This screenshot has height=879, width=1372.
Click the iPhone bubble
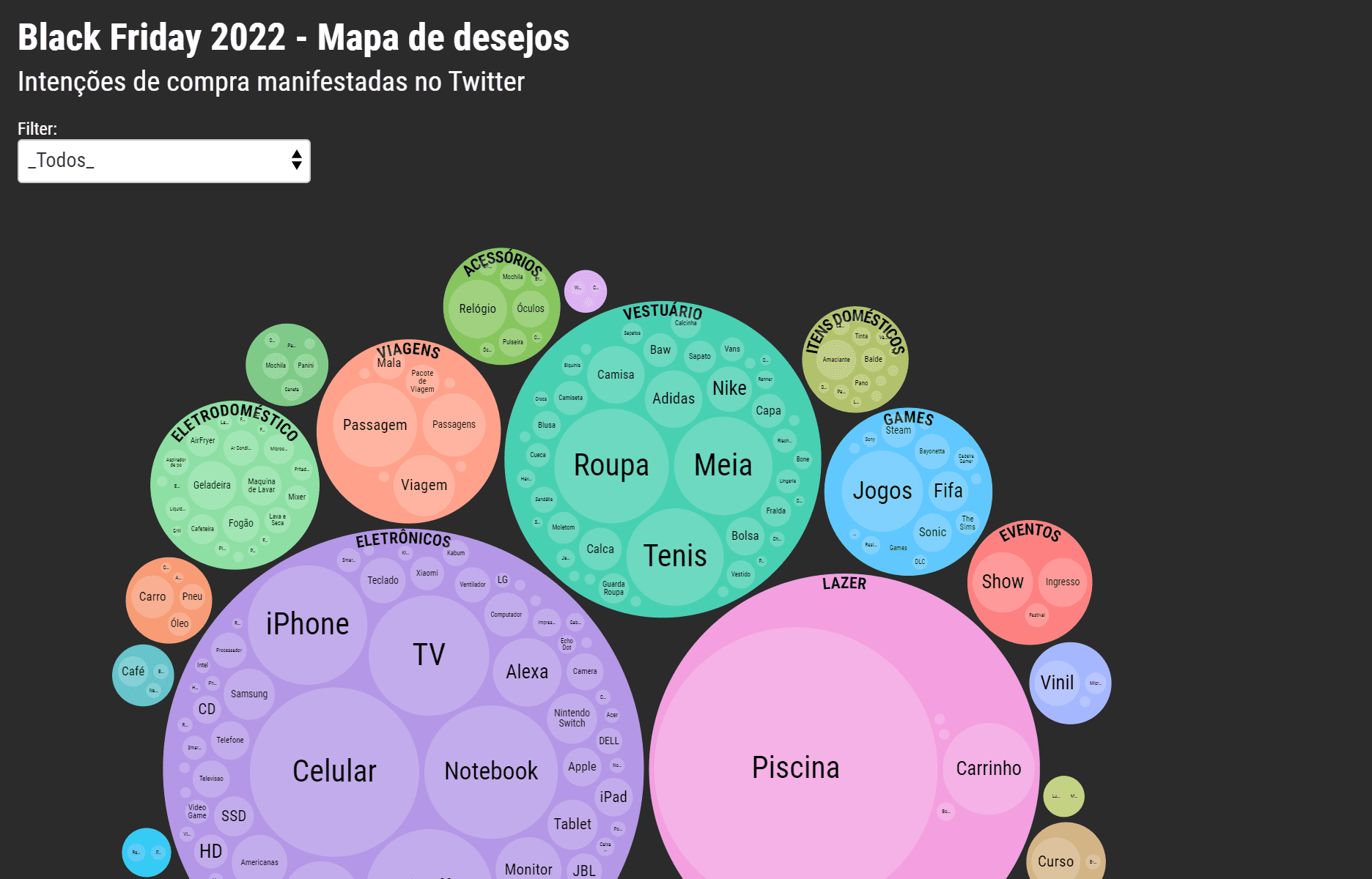tap(307, 624)
